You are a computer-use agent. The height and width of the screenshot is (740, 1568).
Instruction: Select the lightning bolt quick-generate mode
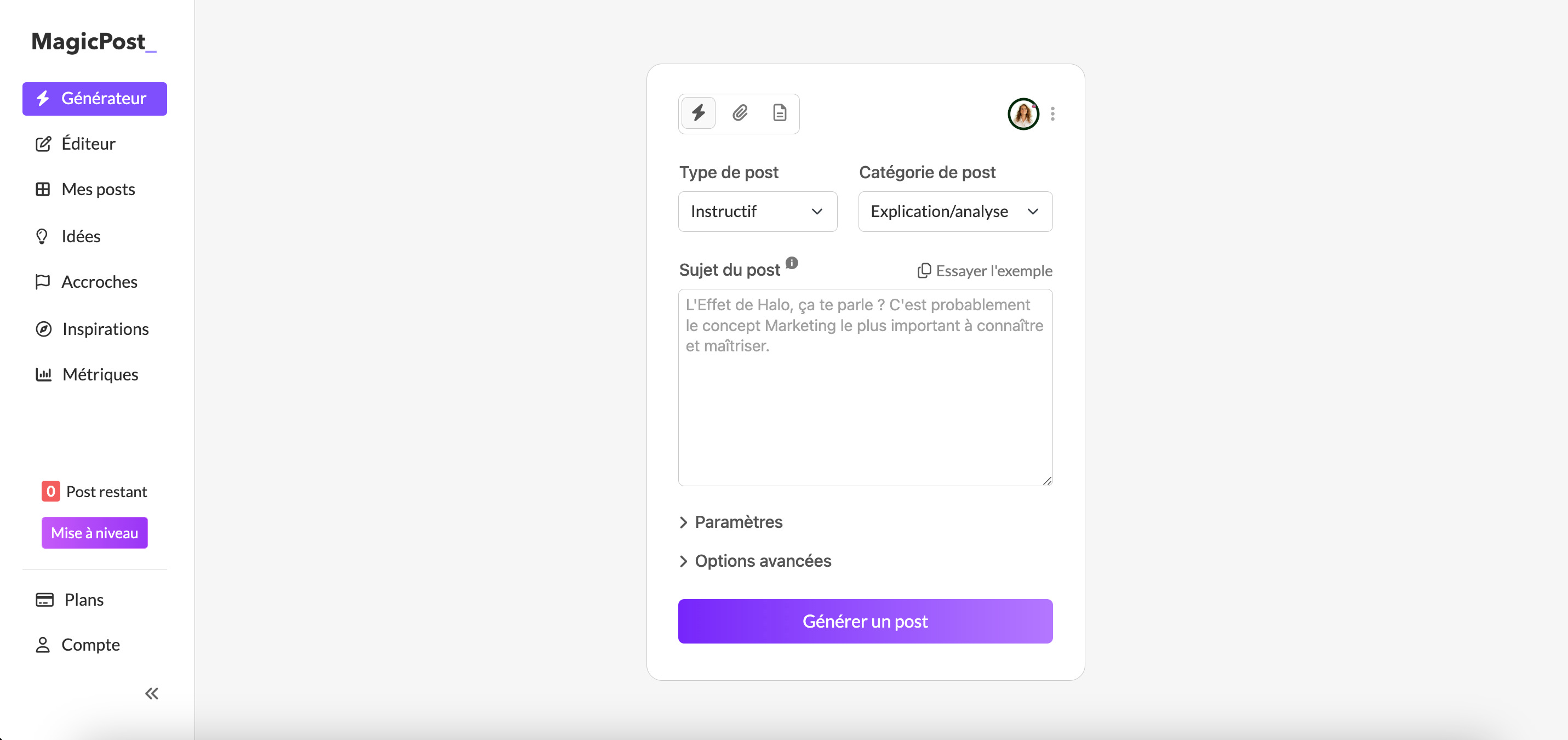(x=698, y=113)
